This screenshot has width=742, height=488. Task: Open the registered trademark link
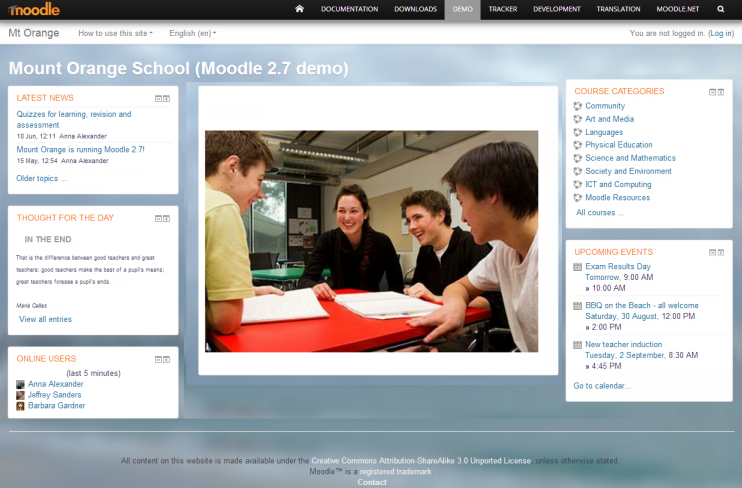click(x=396, y=471)
